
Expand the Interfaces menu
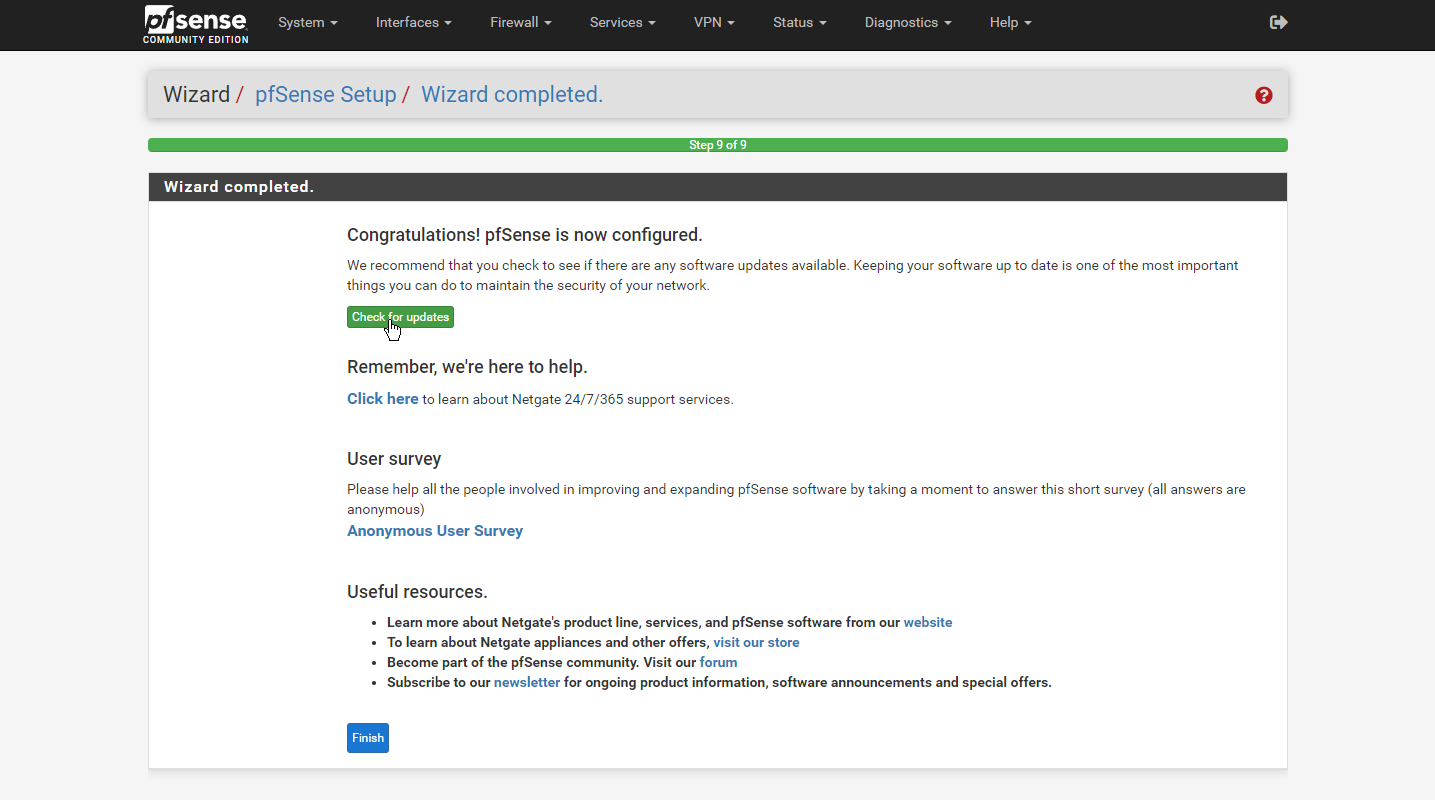coord(414,22)
